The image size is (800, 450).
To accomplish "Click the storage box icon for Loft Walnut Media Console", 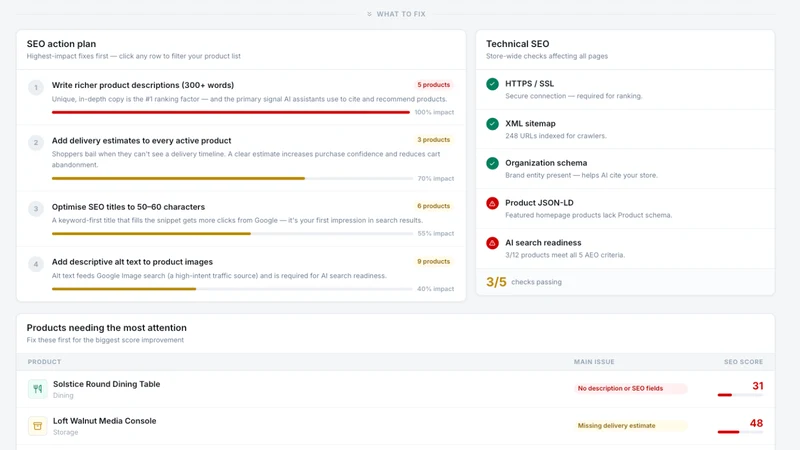I will [x=37, y=426].
